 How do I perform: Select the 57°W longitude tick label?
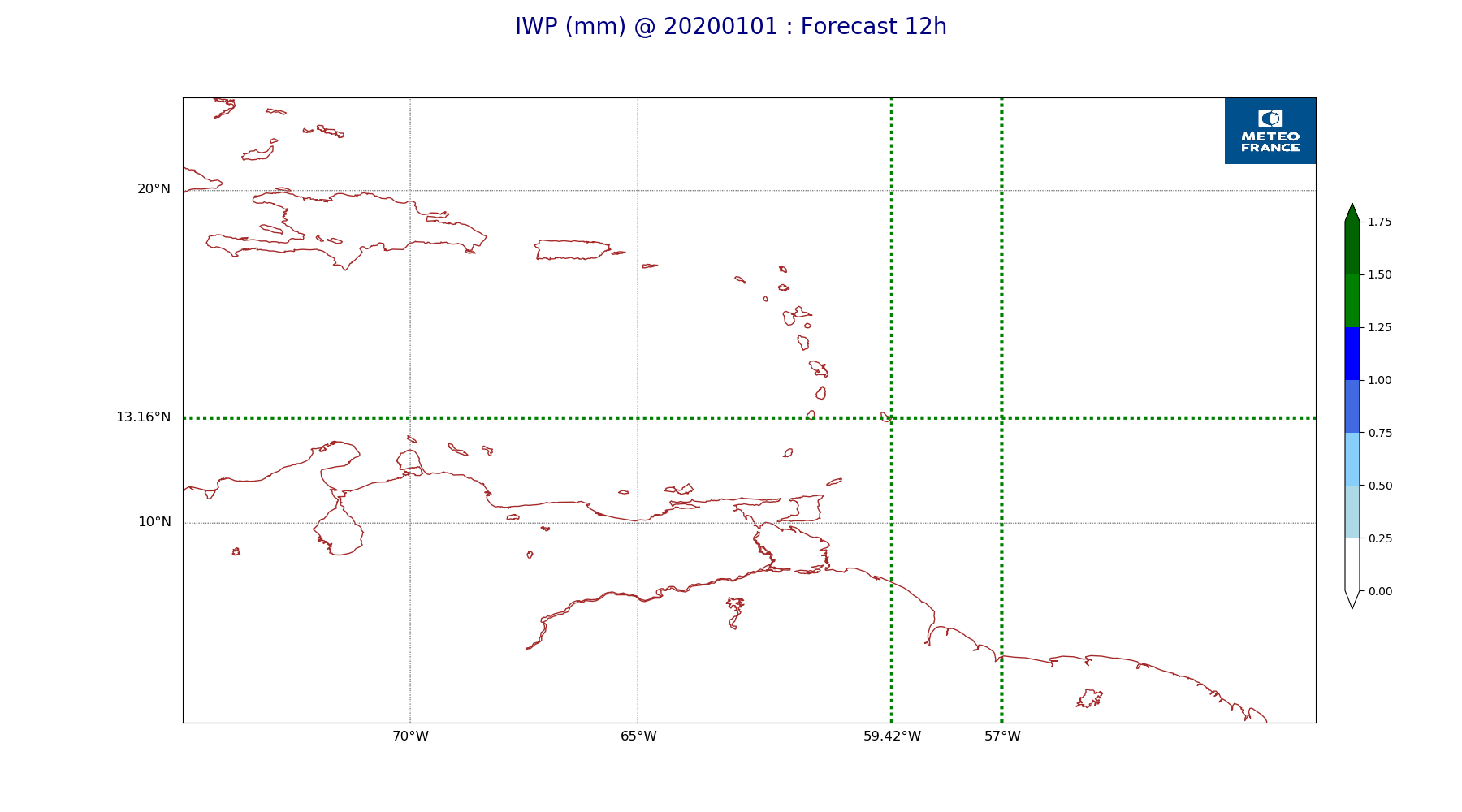pos(1002,736)
